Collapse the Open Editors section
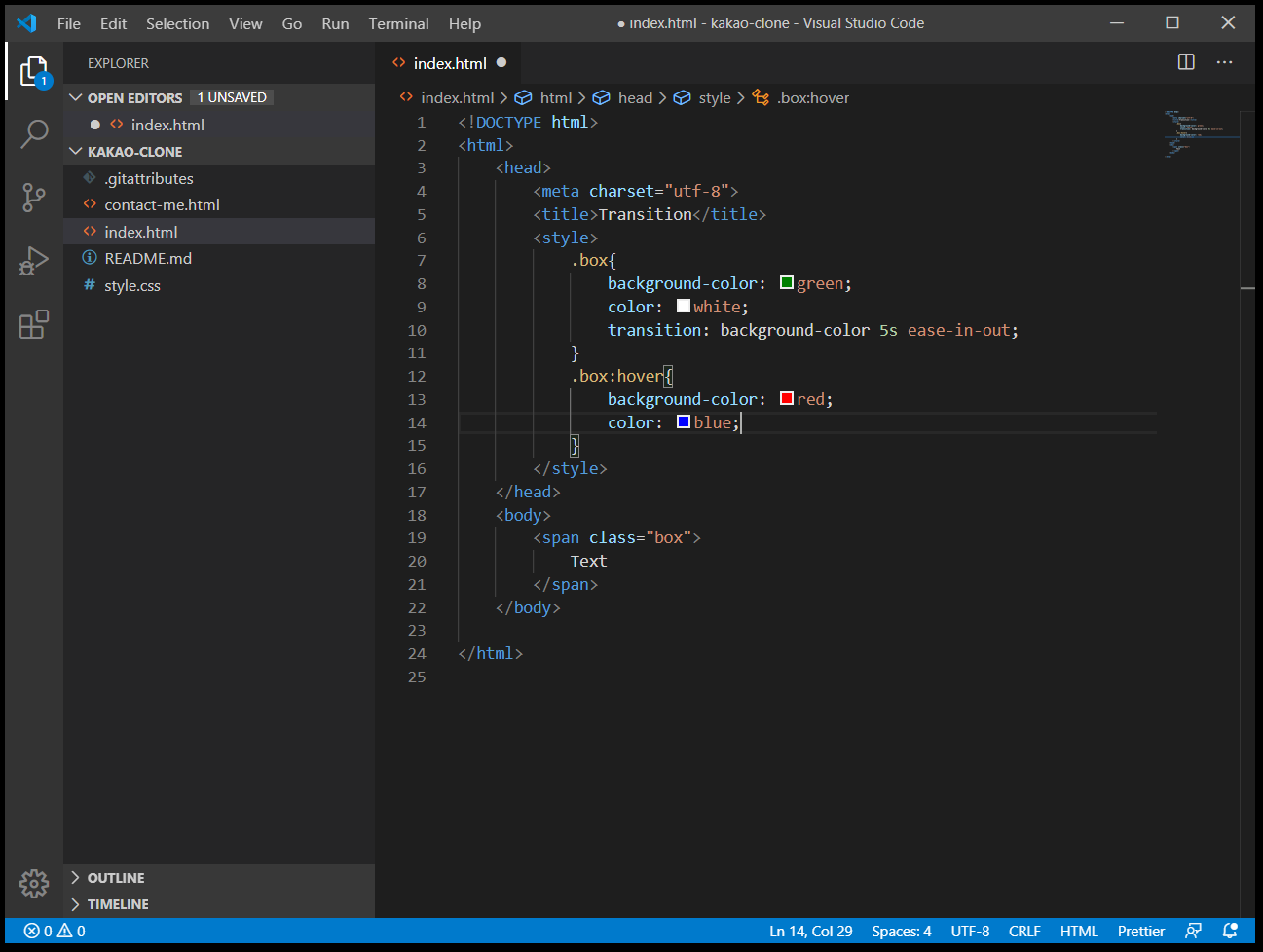 (x=76, y=97)
